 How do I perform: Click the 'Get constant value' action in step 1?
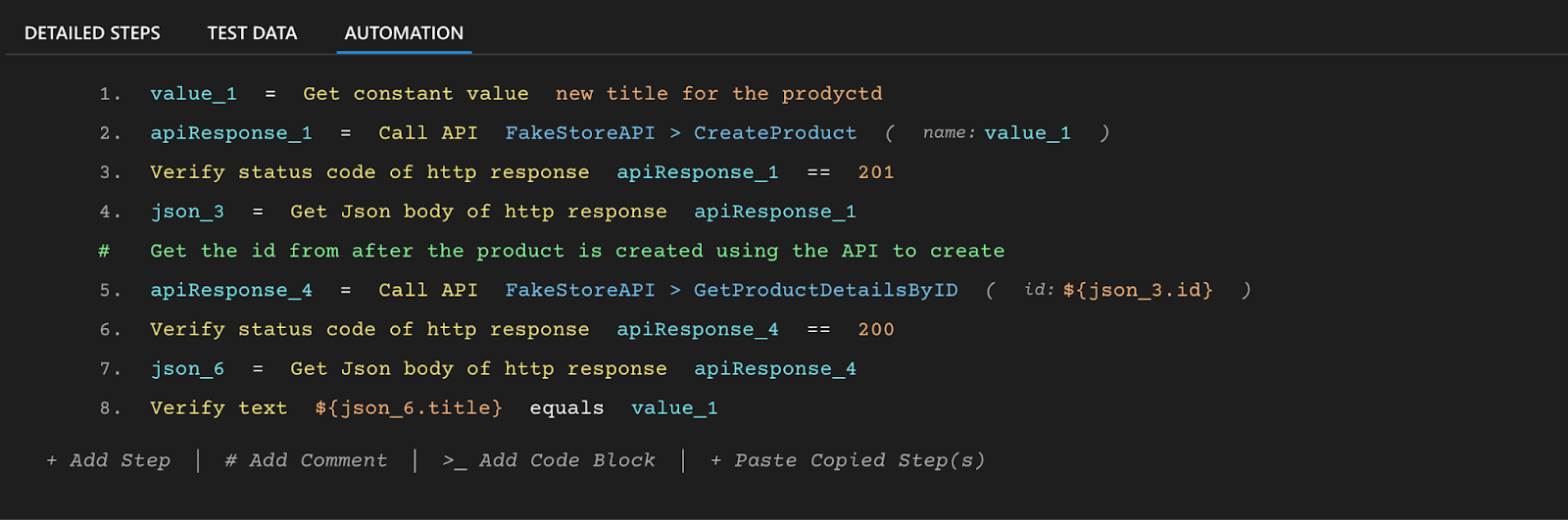pyautogui.click(x=416, y=94)
